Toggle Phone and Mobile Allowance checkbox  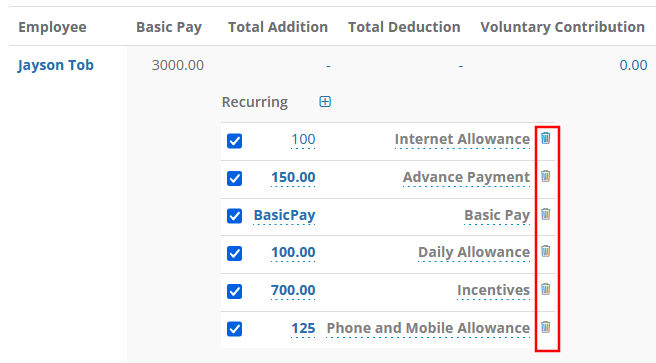coord(234,329)
